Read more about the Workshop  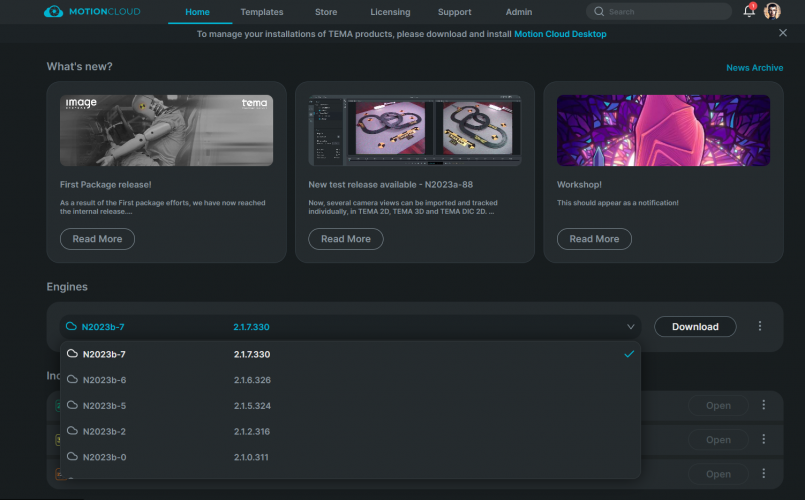[594, 239]
